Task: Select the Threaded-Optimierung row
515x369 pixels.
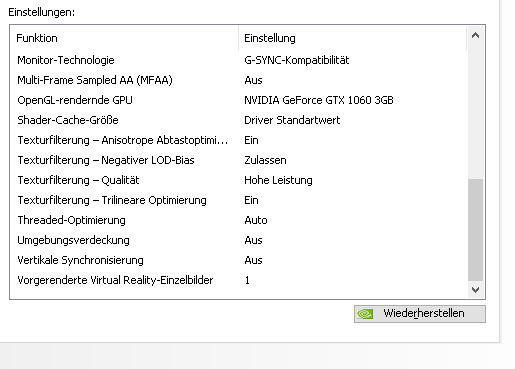Action: [239, 220]
